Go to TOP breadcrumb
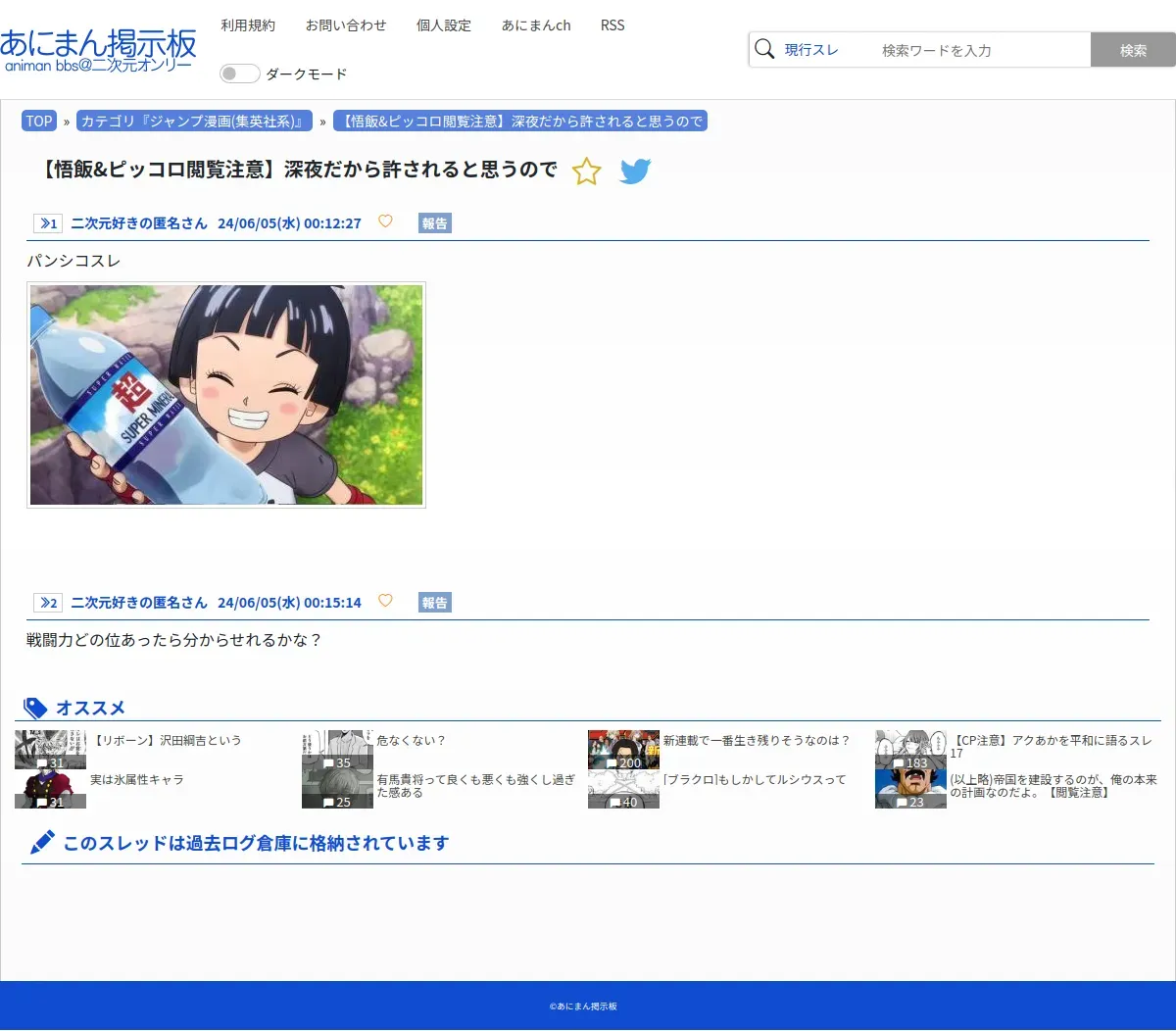The image size is (1176, 1031). [x=39, y=122]
